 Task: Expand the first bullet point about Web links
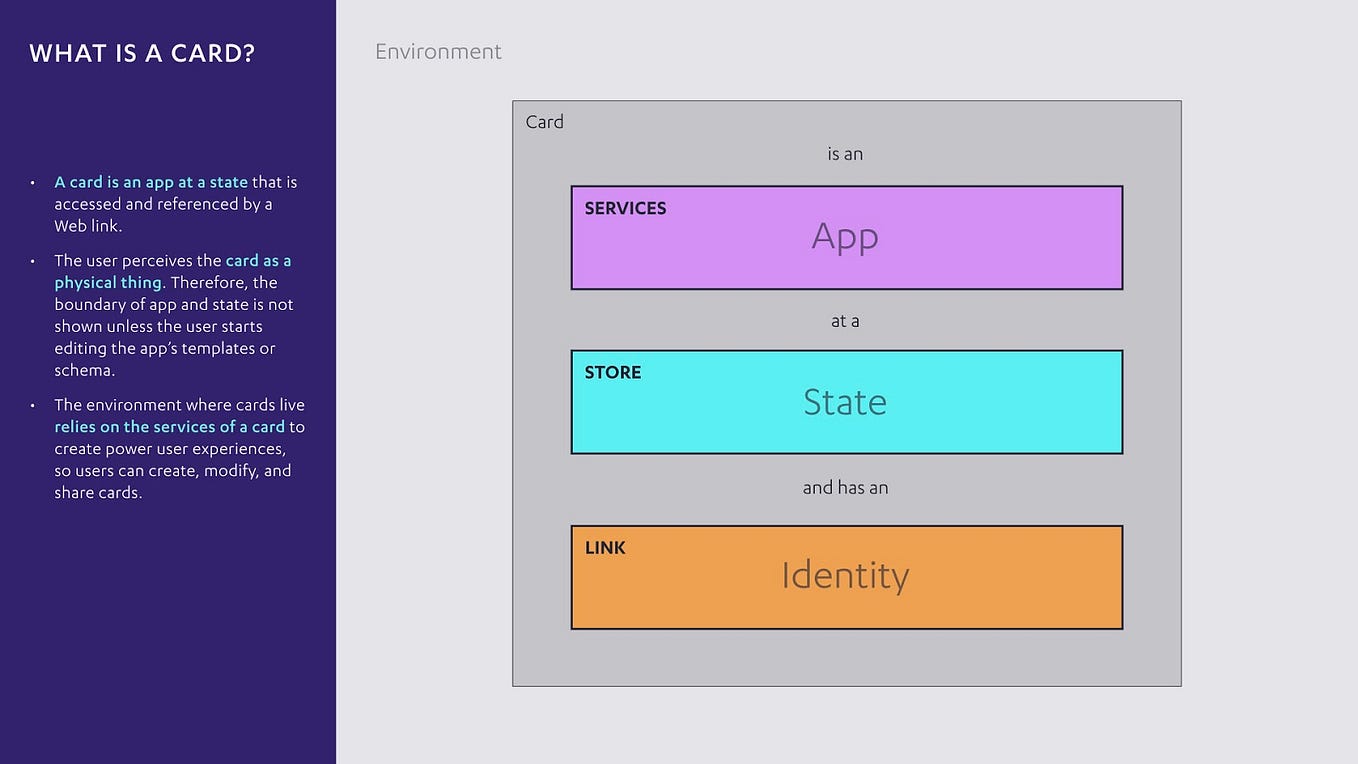[175, 203]
